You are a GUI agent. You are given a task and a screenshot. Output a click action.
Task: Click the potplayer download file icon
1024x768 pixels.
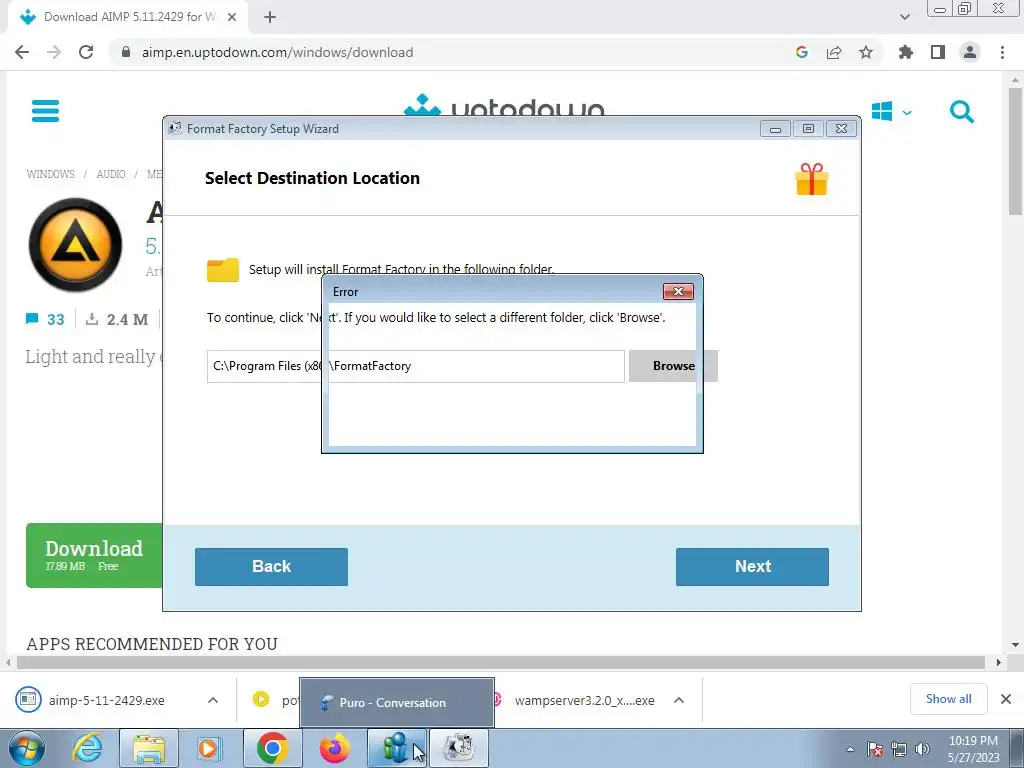point(261,699)
